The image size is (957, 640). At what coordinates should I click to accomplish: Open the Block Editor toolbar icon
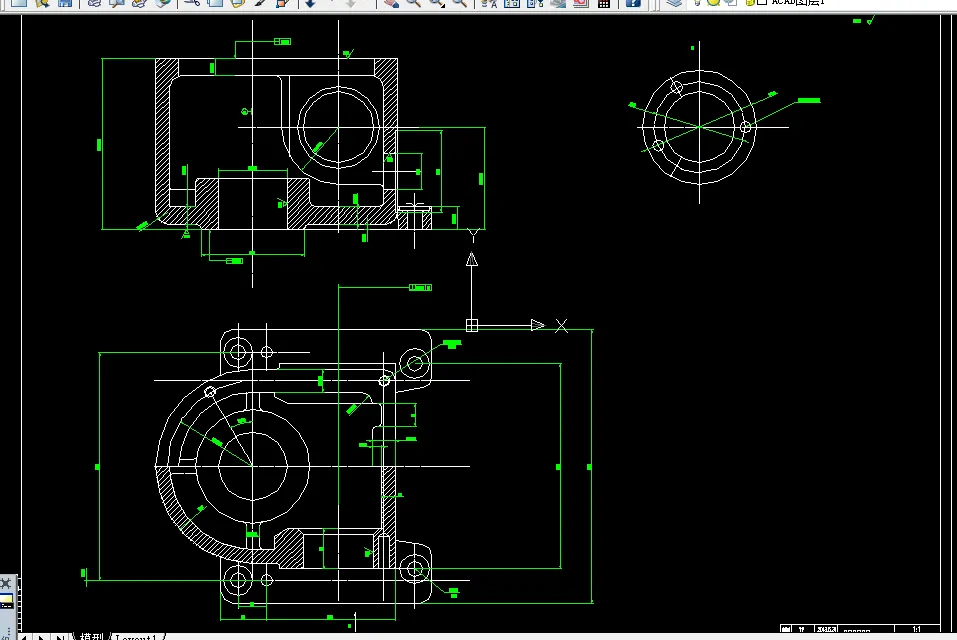click(x=283, y=2)
